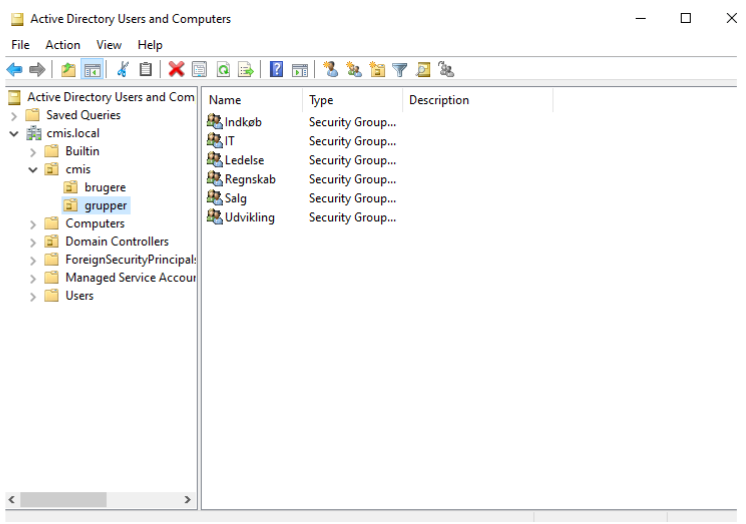Expand Managed Service Accounts node
This screenshot has height=524, width=746.
point(33,278)
